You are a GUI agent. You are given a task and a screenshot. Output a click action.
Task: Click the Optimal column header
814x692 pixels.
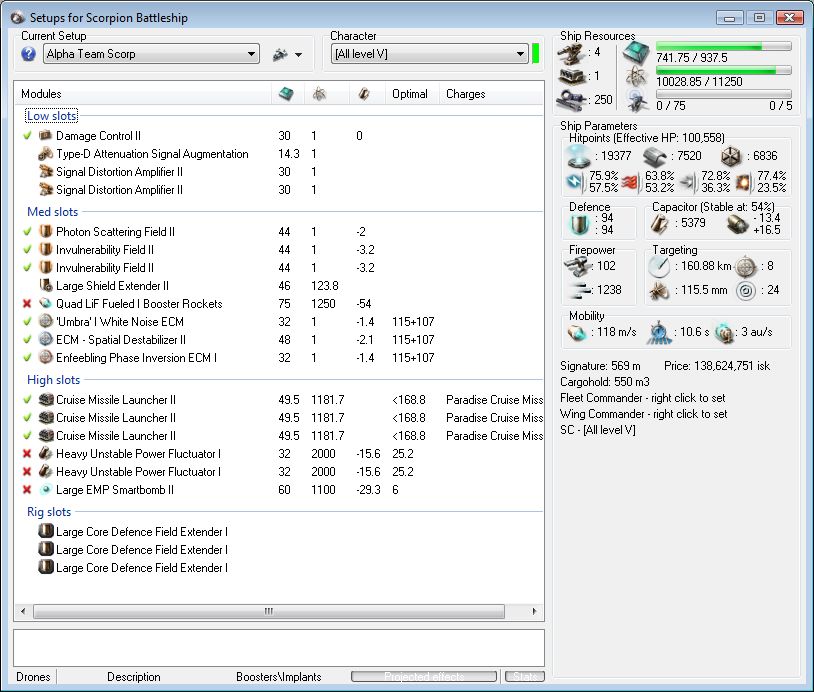click(410, 94)
